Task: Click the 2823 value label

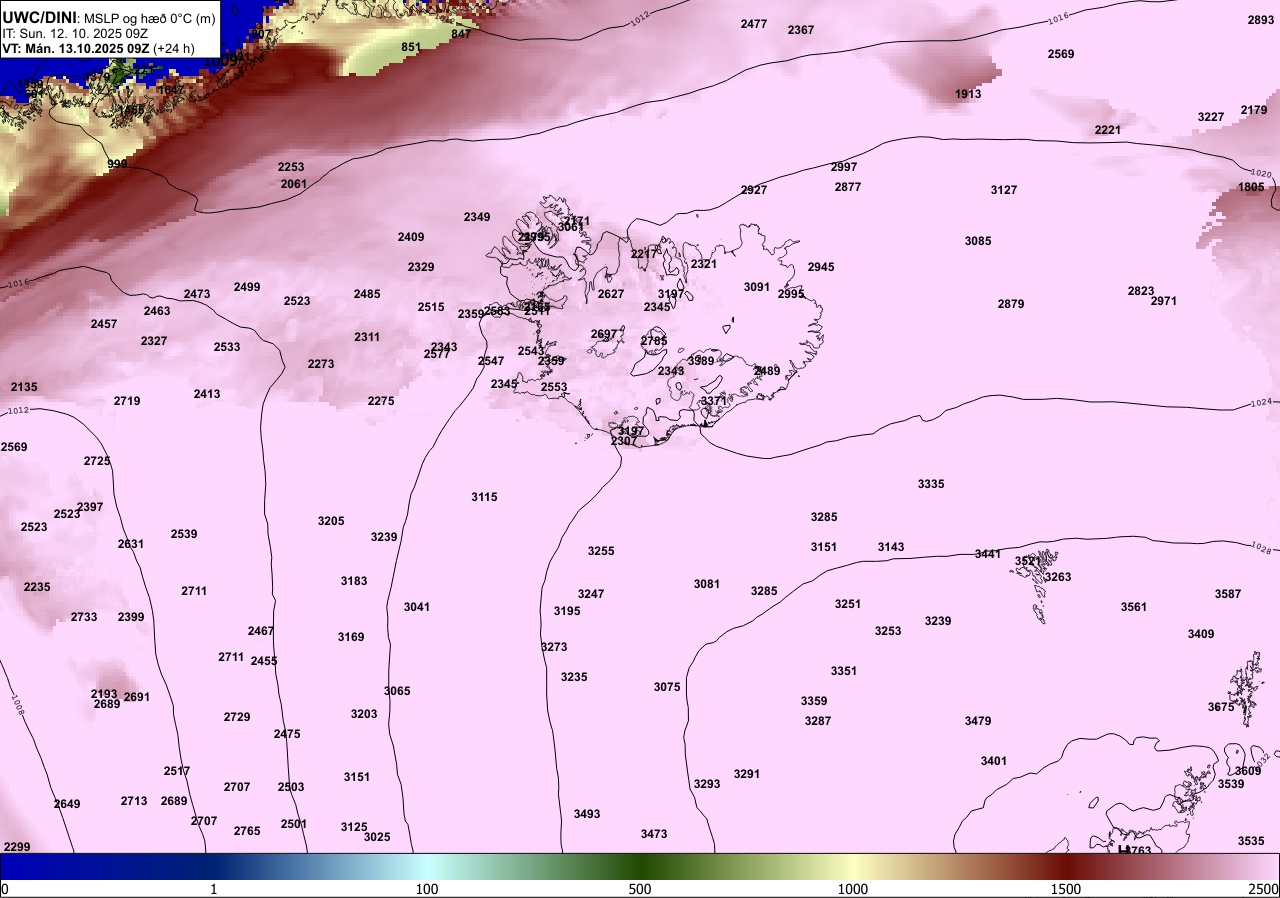Action: pos(1141,291)
